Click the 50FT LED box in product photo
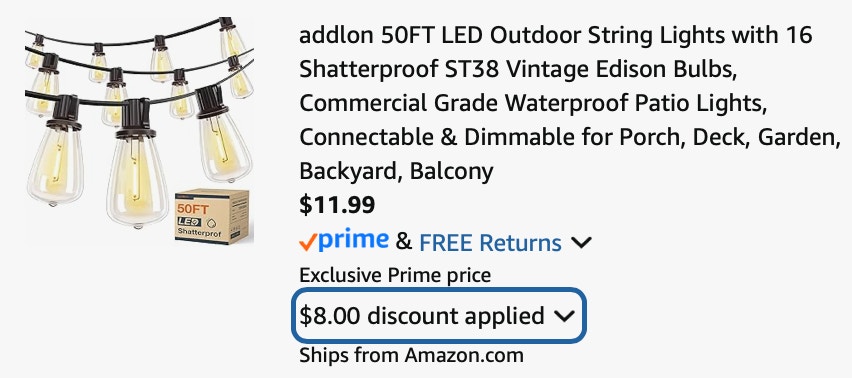The width and height of the screenshot is (852, 378). coord(215,217)
